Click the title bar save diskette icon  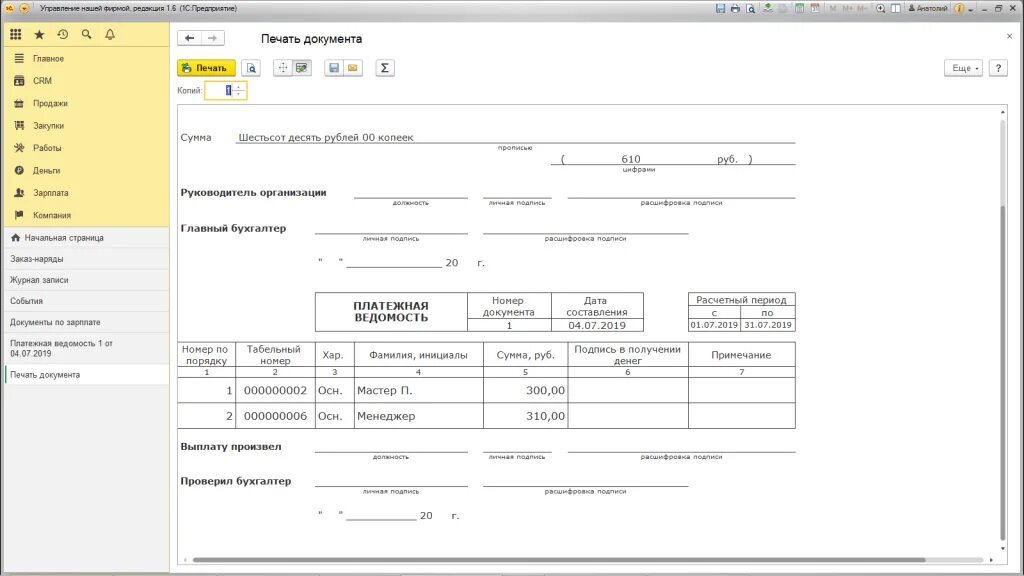[x=720, y=8]
